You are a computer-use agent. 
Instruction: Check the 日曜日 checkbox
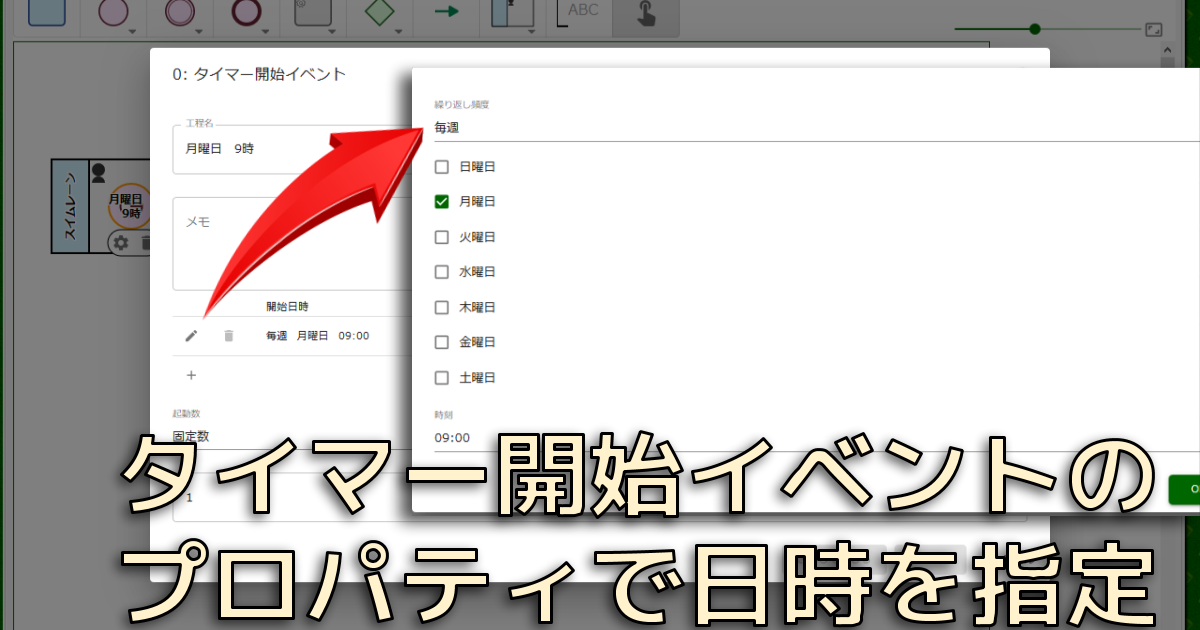(x=442, y=167)
